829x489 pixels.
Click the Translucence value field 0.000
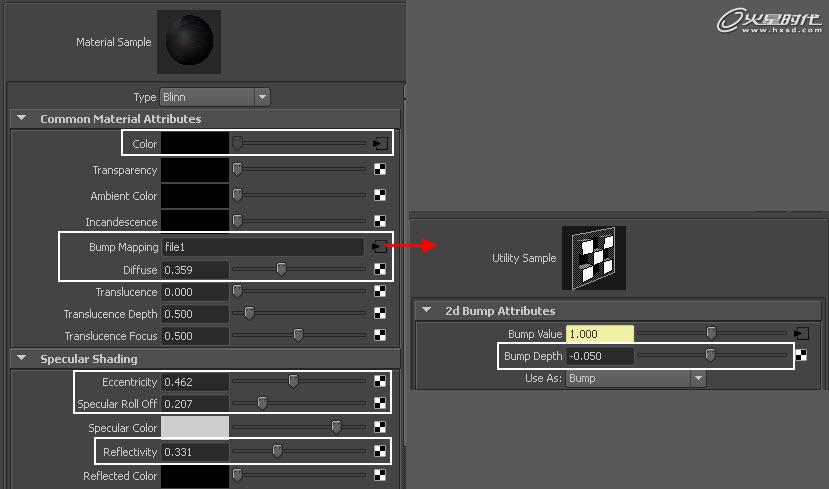195,292
